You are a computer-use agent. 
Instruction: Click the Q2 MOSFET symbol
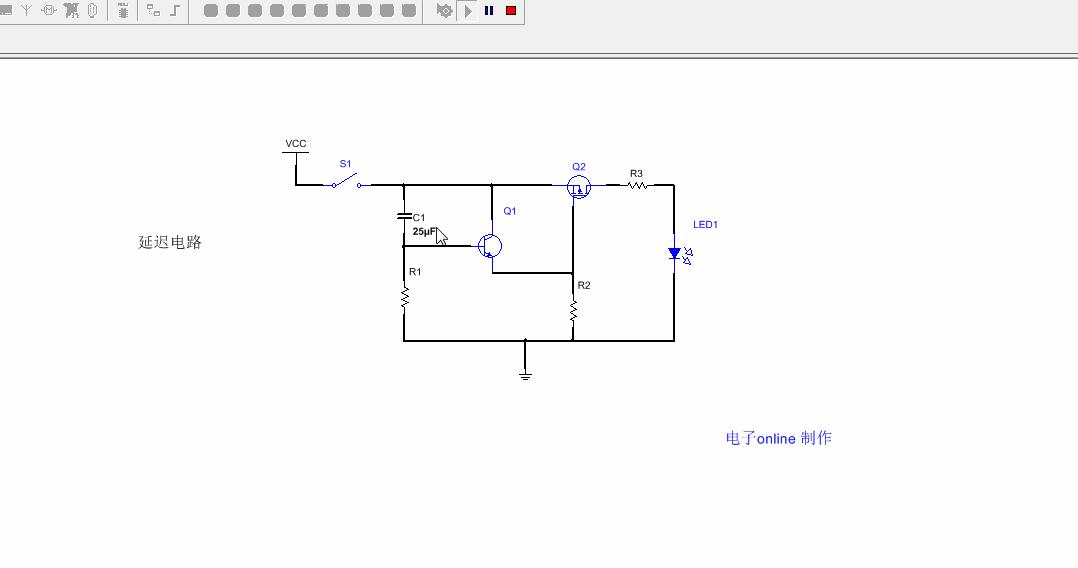(578, 186)
